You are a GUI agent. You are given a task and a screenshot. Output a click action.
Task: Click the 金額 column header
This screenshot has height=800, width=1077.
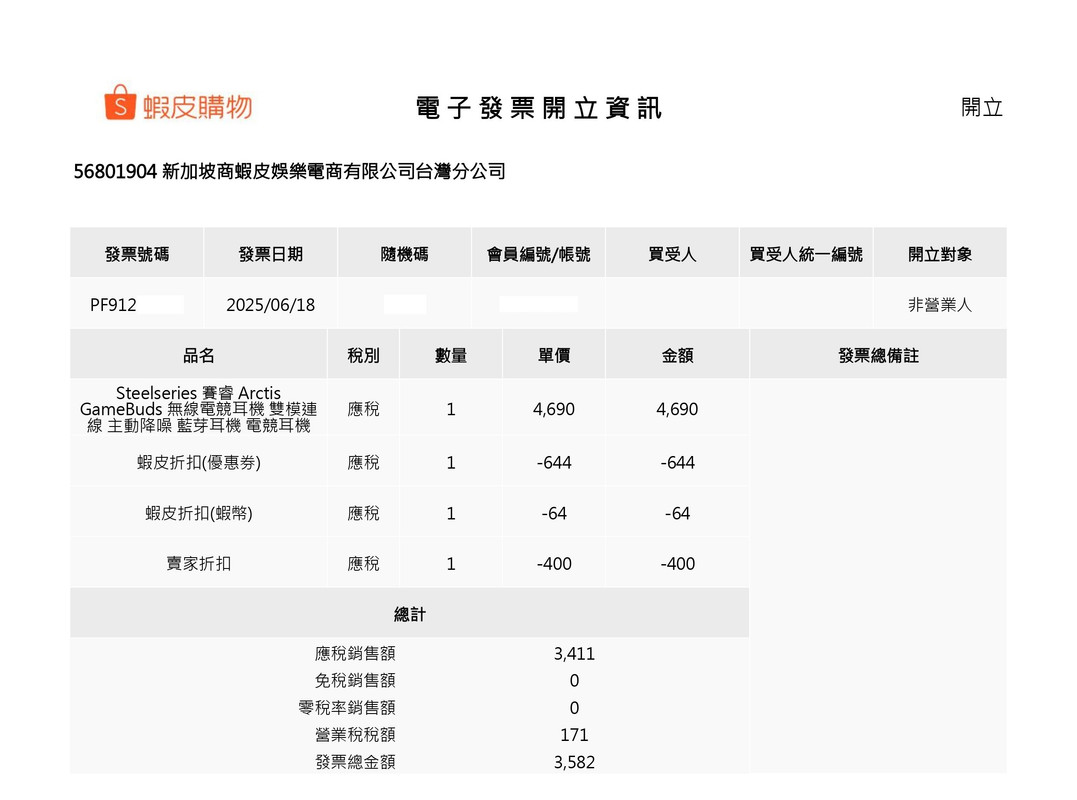677,355
